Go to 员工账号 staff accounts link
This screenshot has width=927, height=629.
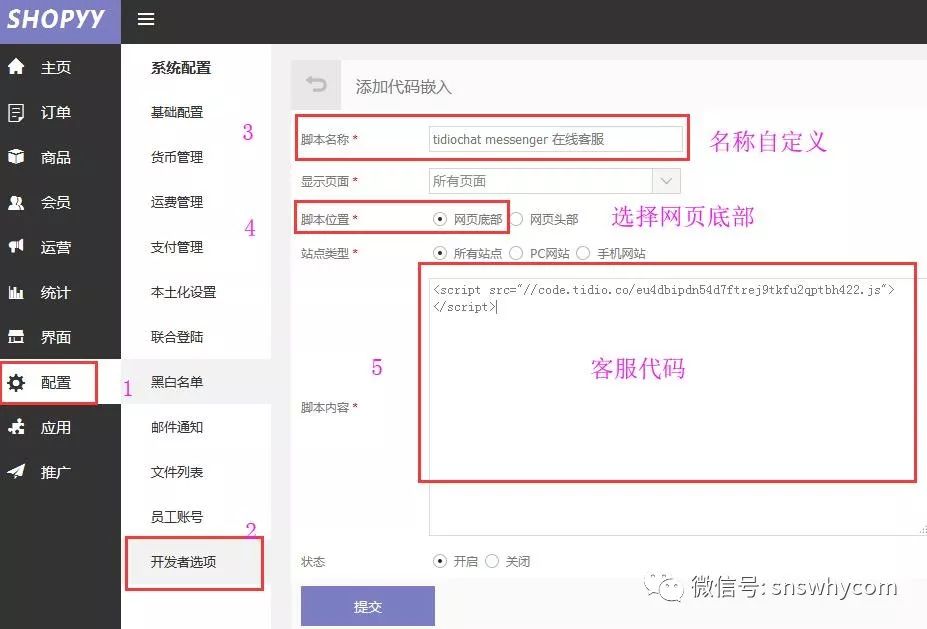click(176, 516)
